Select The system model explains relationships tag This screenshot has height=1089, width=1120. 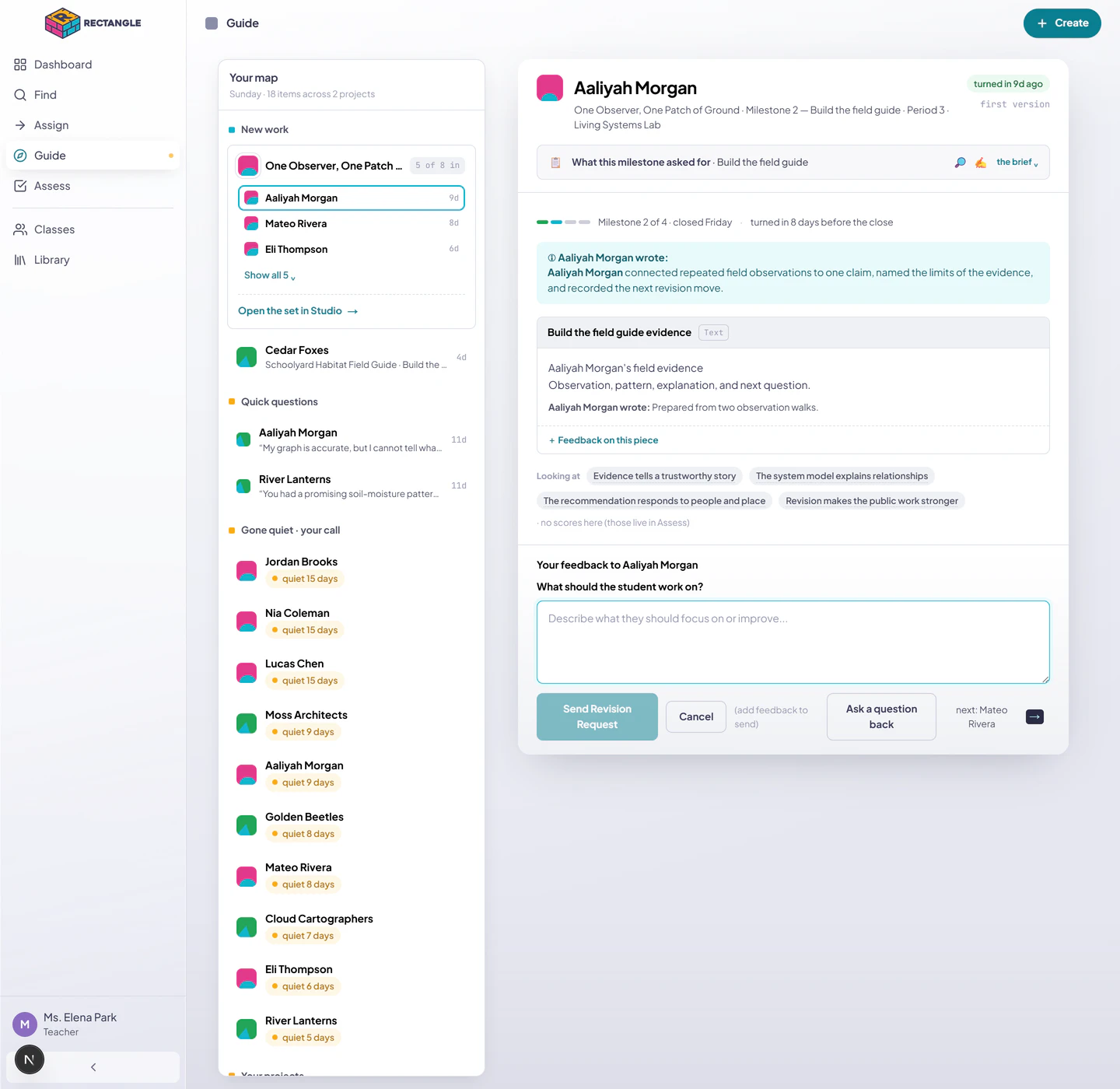[x=842, y=476]
